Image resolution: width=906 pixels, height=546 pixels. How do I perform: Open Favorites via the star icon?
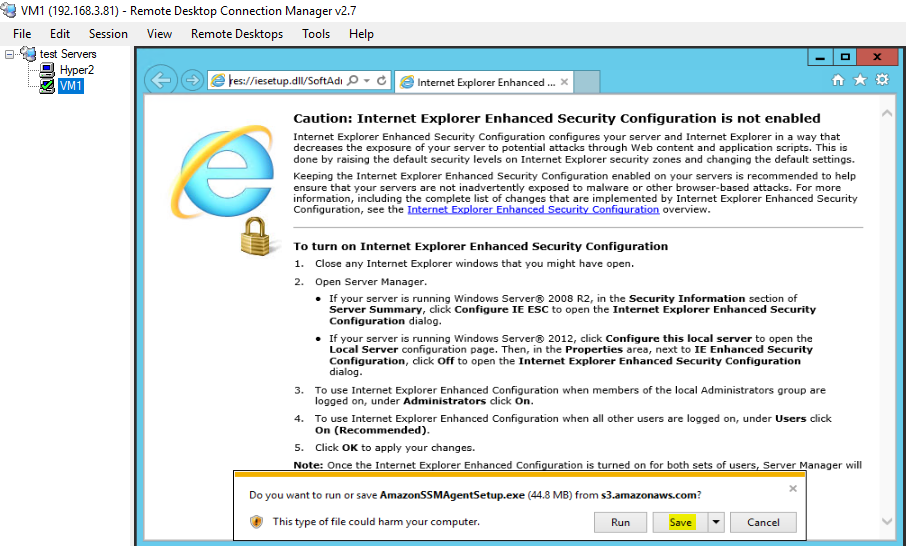click(860, 80)
